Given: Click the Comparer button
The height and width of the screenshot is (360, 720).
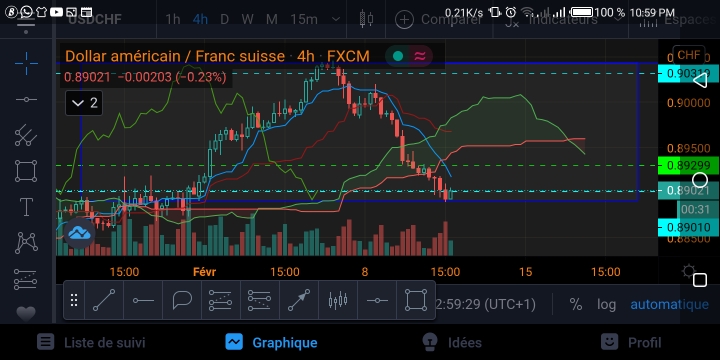Looking at the screenshot, I should [439, 19].
